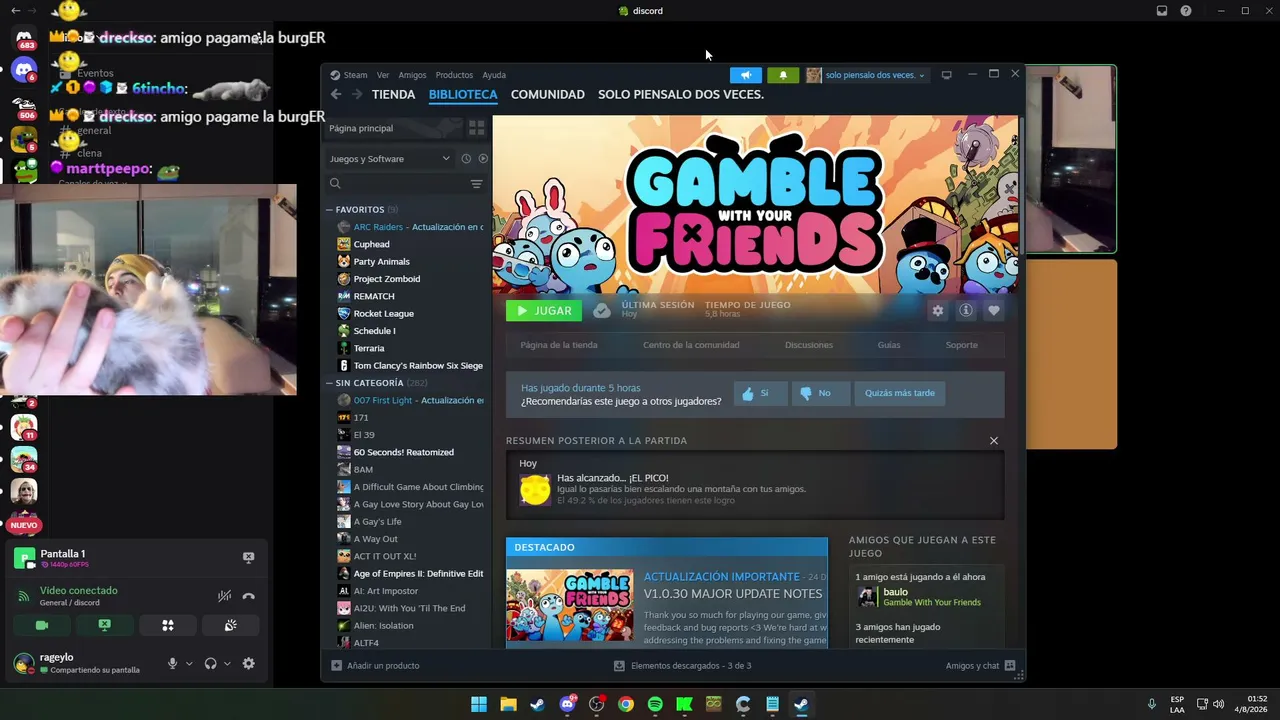
Task: Select Alien: Isolation in the library list
Action: (x=383, y=626)
